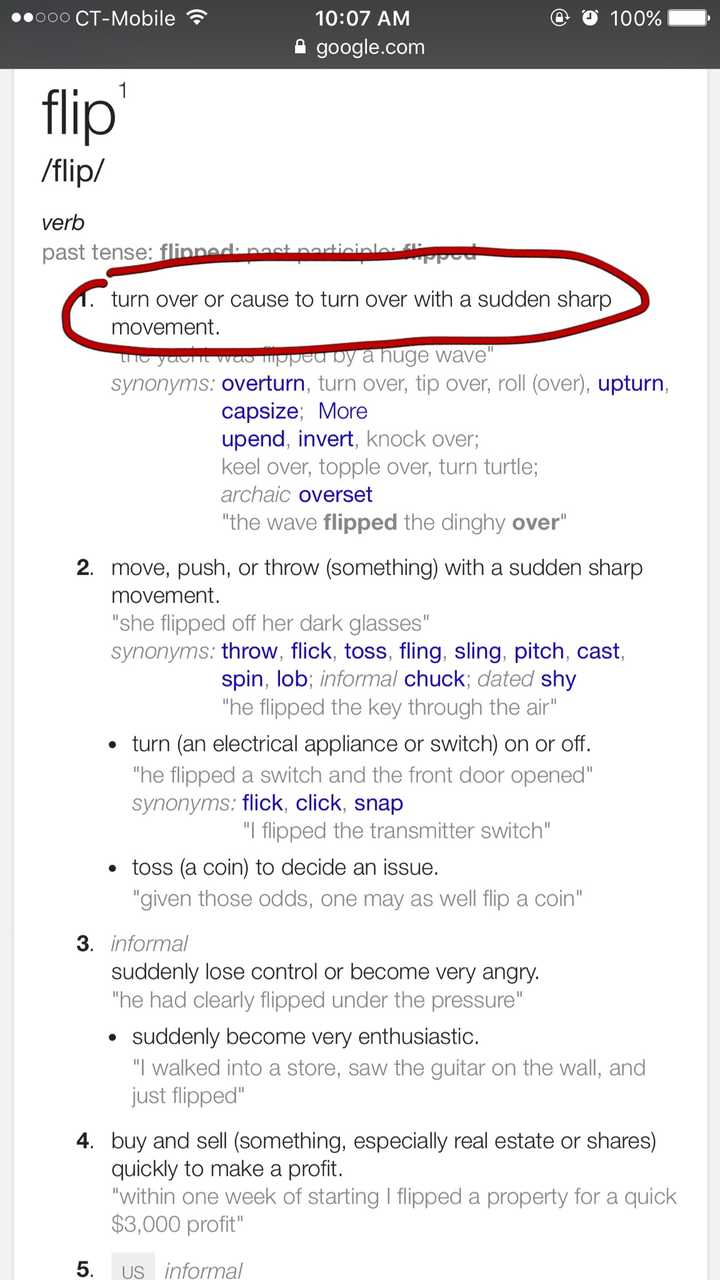The width and height of the screenshot is (720, 1280).
Task: Tap the "invert" synonym link
Action: 326,439
